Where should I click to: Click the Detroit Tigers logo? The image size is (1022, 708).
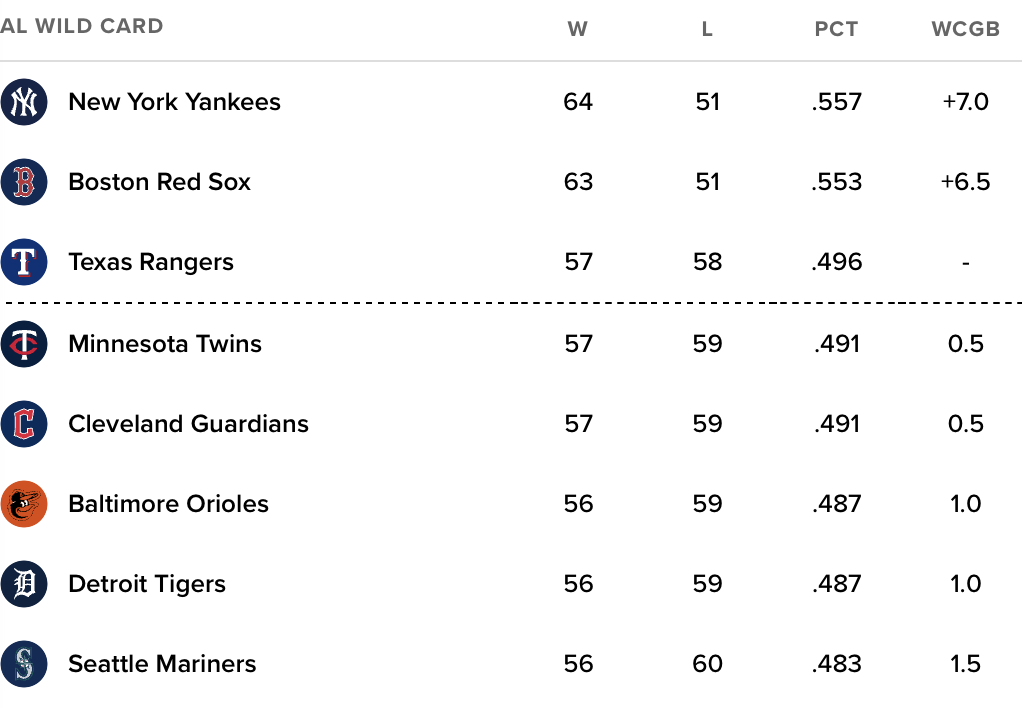click(24, 584)
